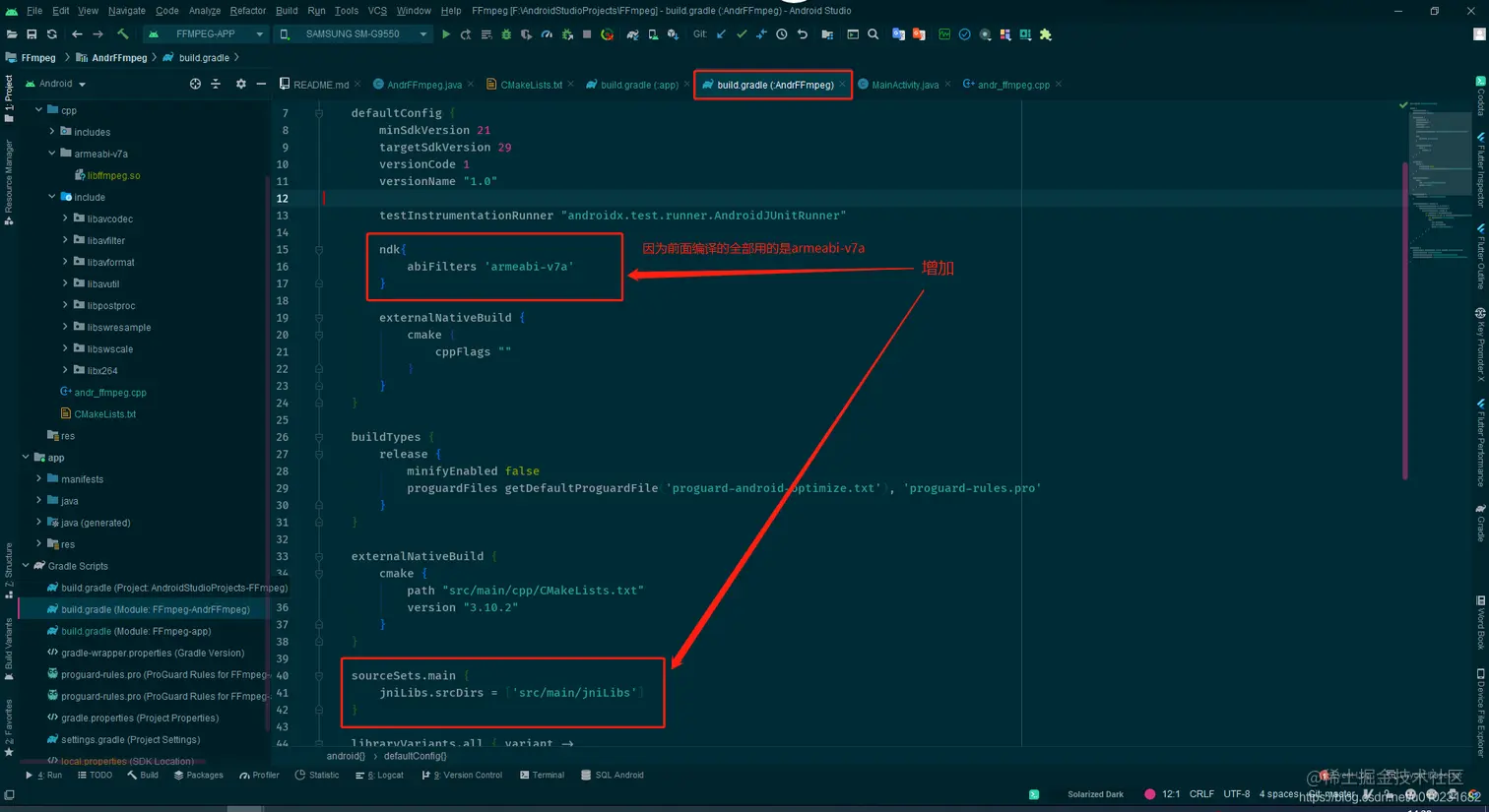The height and width of the screenshot is (812, 1489).
Task: Open the Android project view dropdown
Action: tap(55, 84)
